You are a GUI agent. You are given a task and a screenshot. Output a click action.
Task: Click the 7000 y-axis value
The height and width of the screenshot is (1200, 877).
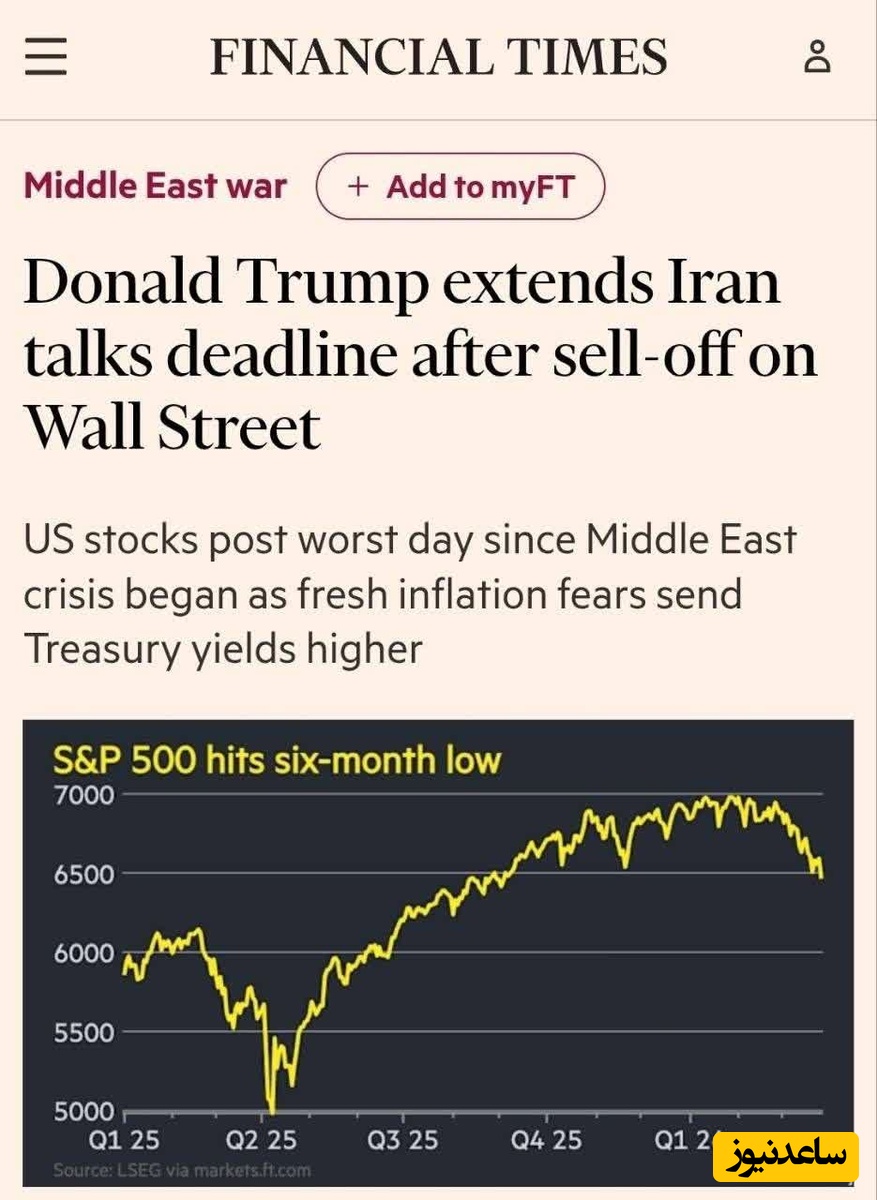point(84,797)
